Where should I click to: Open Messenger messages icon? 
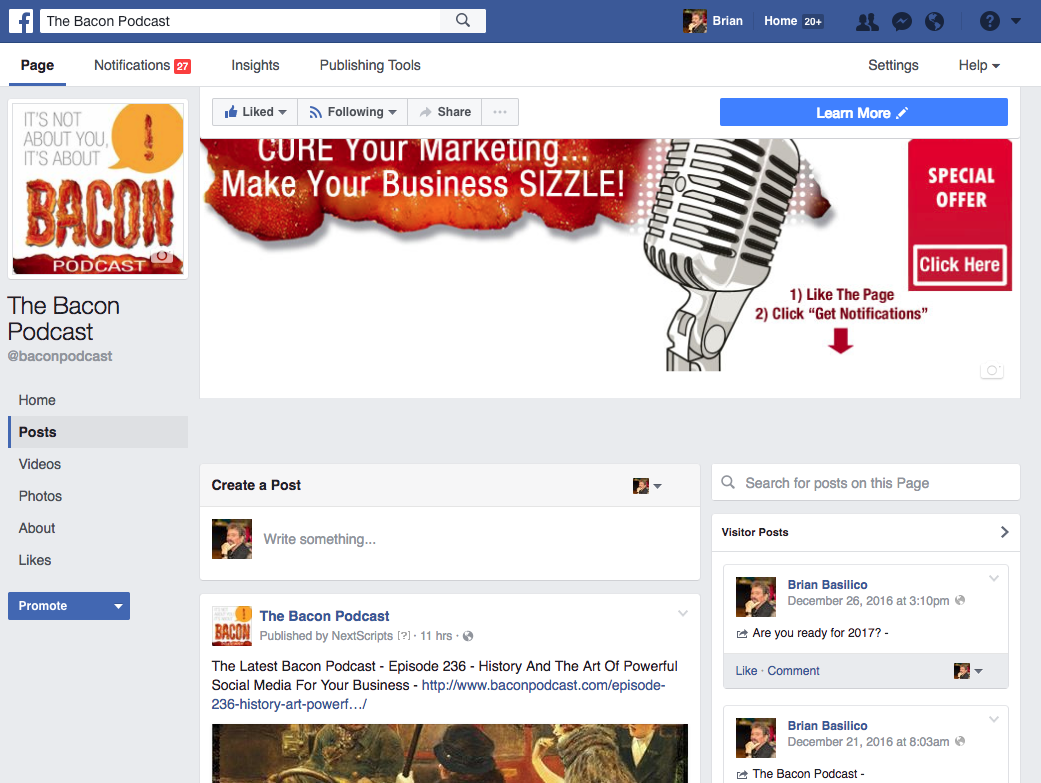tap(901, 21)
